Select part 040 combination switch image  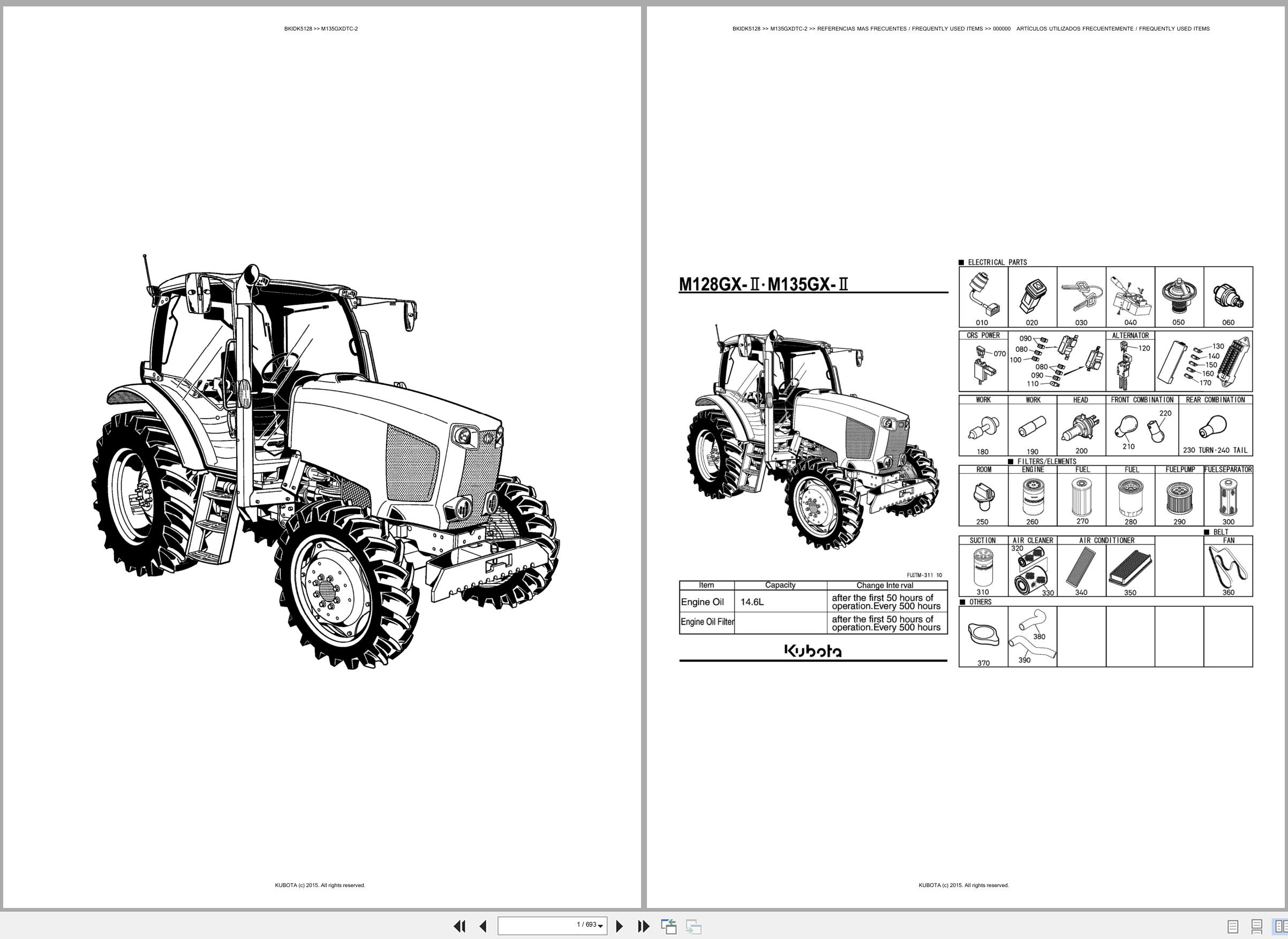(1130, 297)
